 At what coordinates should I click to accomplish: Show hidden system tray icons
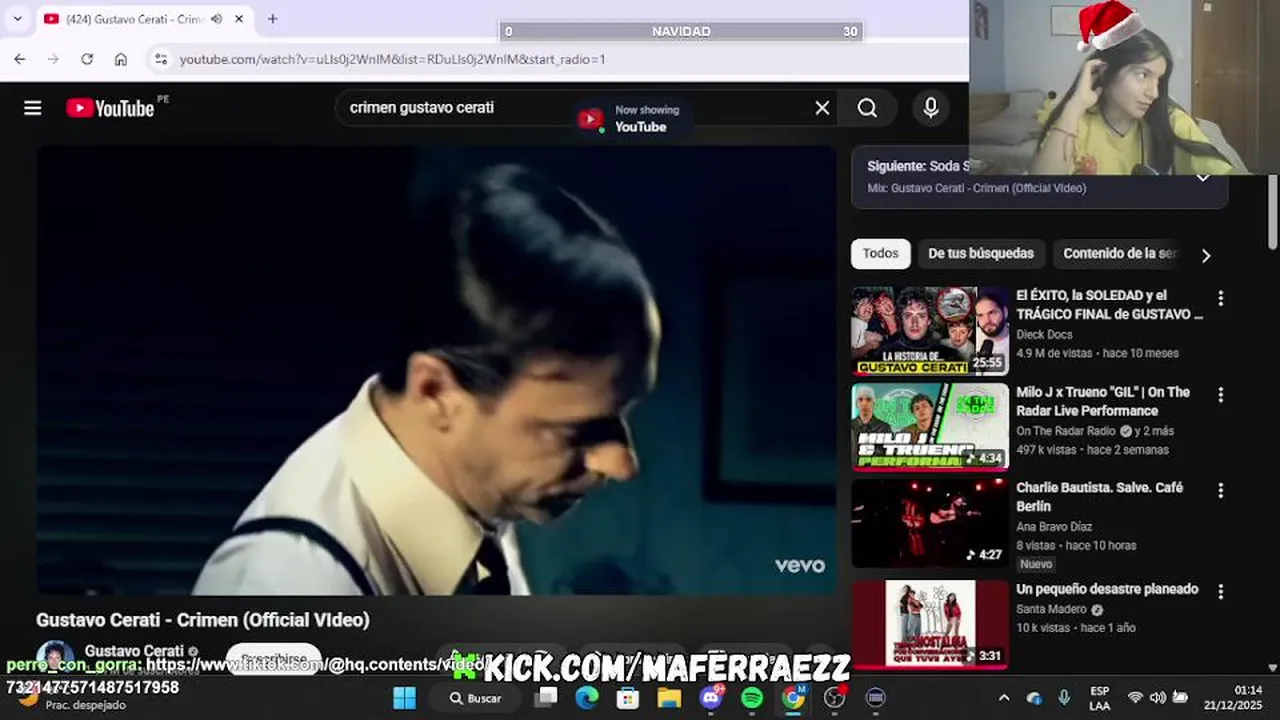[1004, 698]
